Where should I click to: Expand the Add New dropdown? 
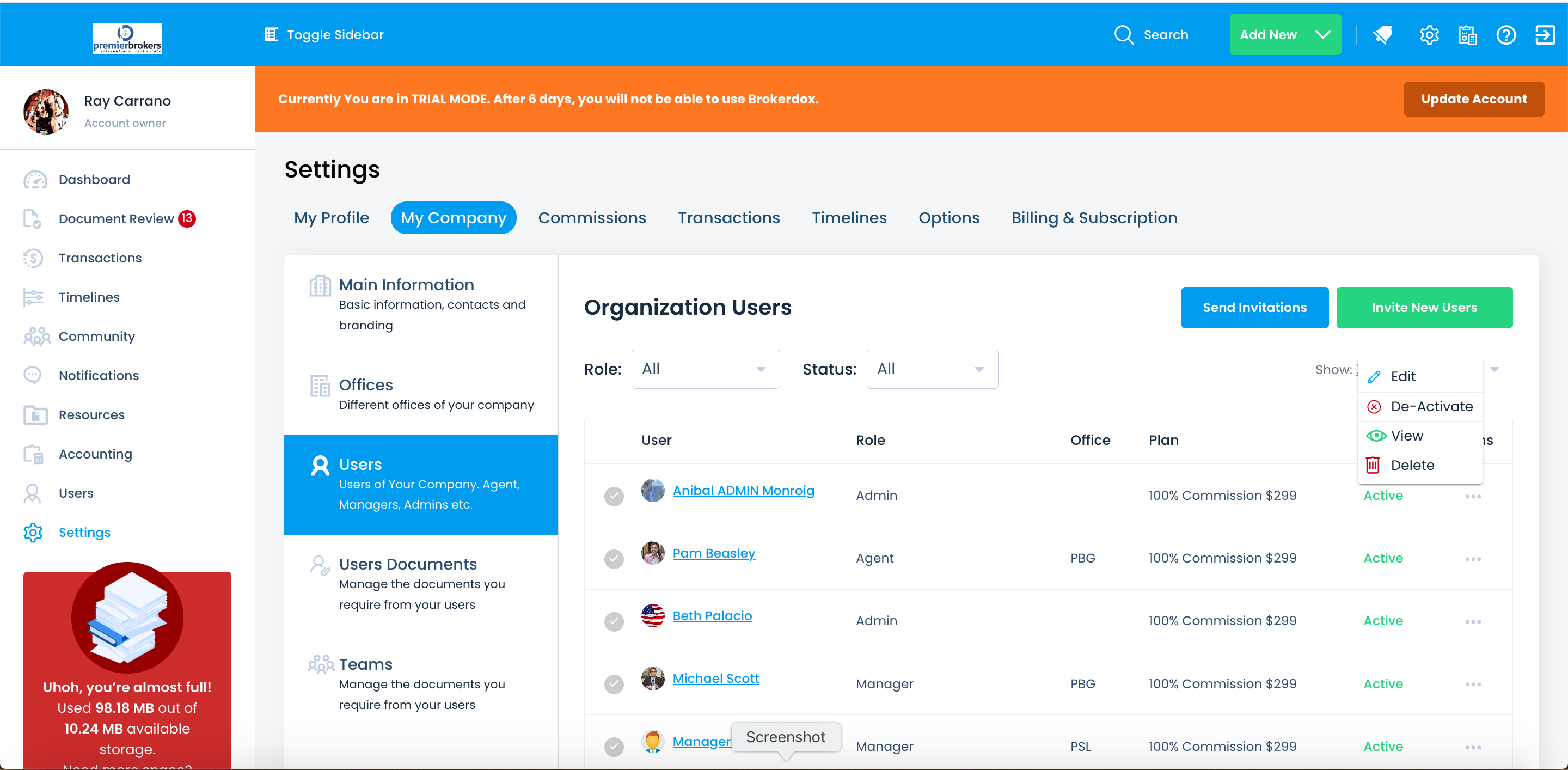tap(1285, 35)
